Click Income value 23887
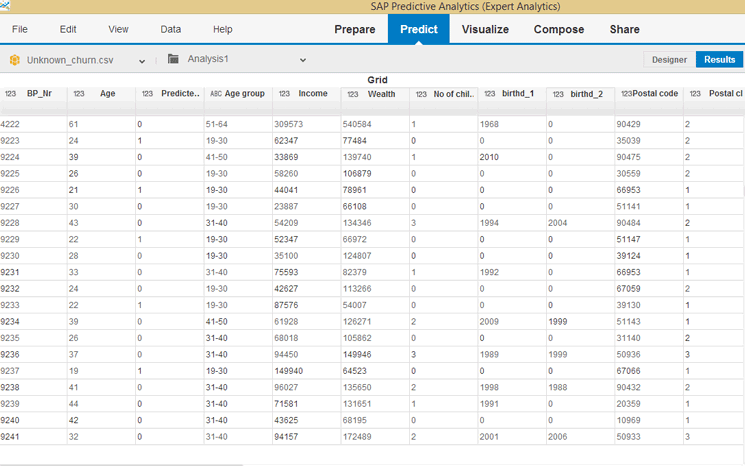 click(286, 206)
